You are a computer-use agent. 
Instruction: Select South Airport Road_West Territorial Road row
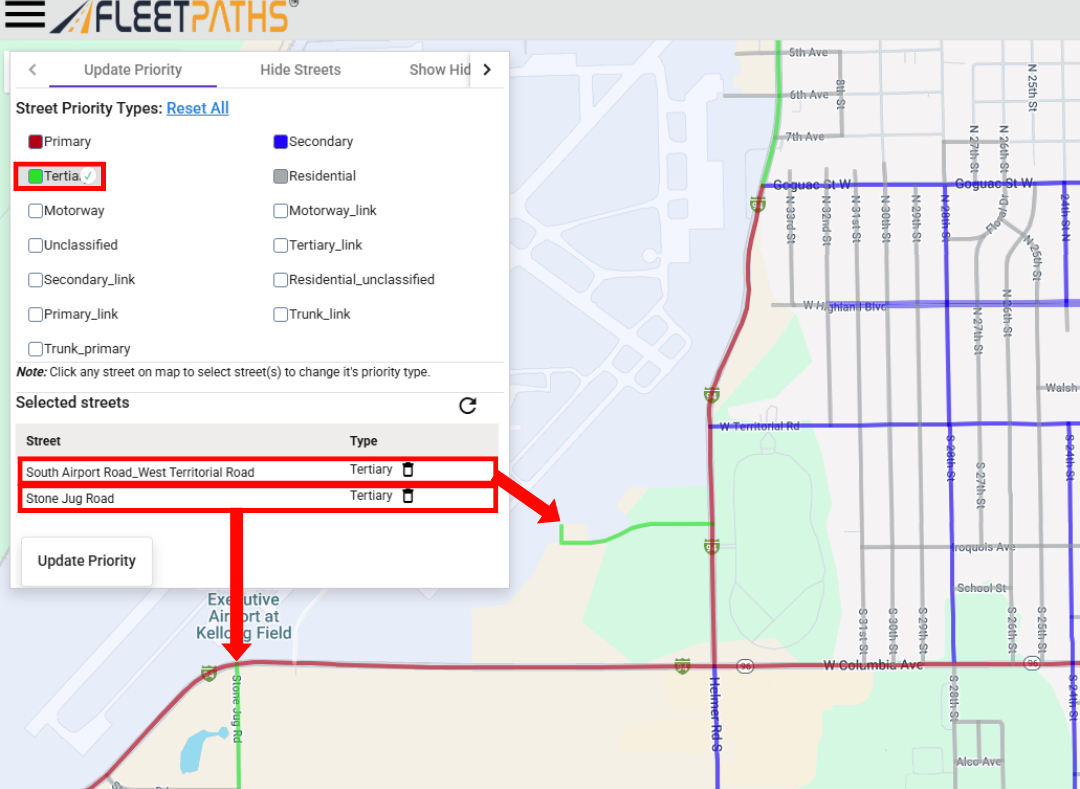[140, 472]
